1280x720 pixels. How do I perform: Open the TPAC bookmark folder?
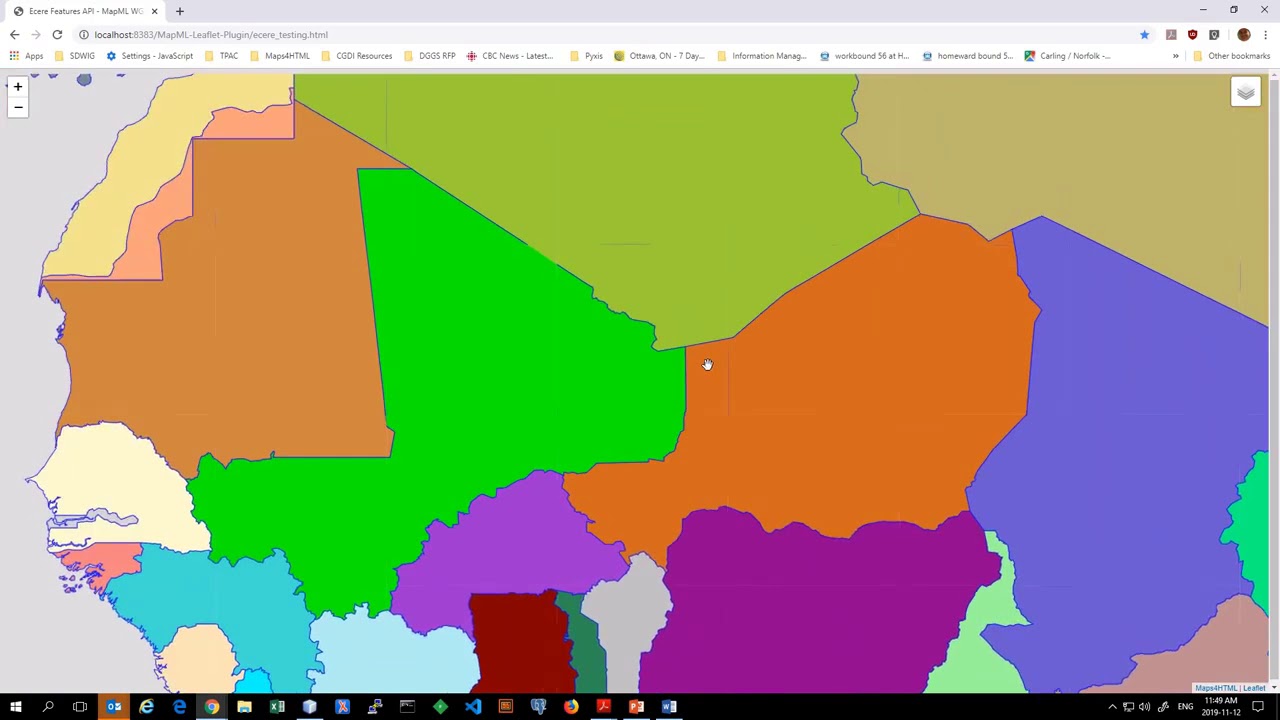point(221,56)
